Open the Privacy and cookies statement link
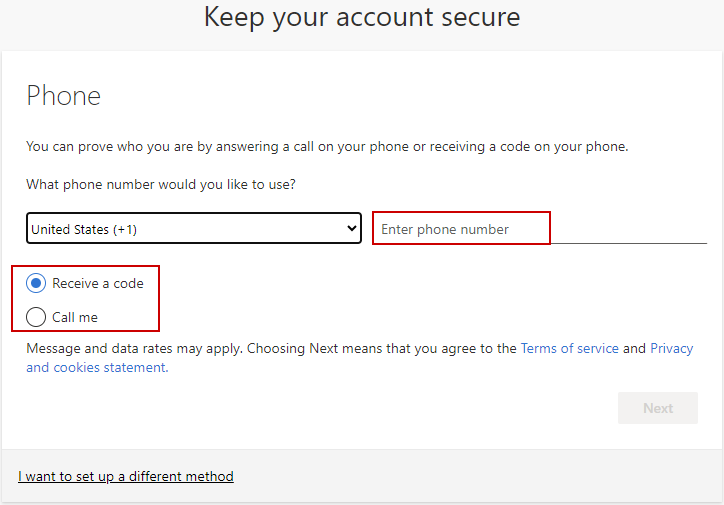724x505 pixels. pyautogui.click(x=671, y=349)
